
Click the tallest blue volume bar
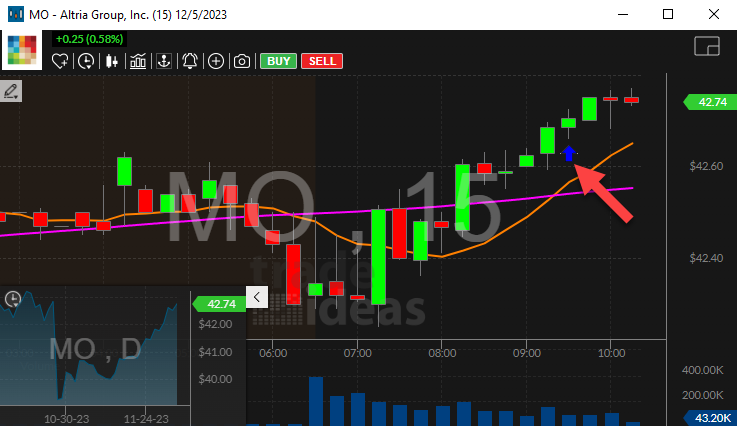click(316, 401)
